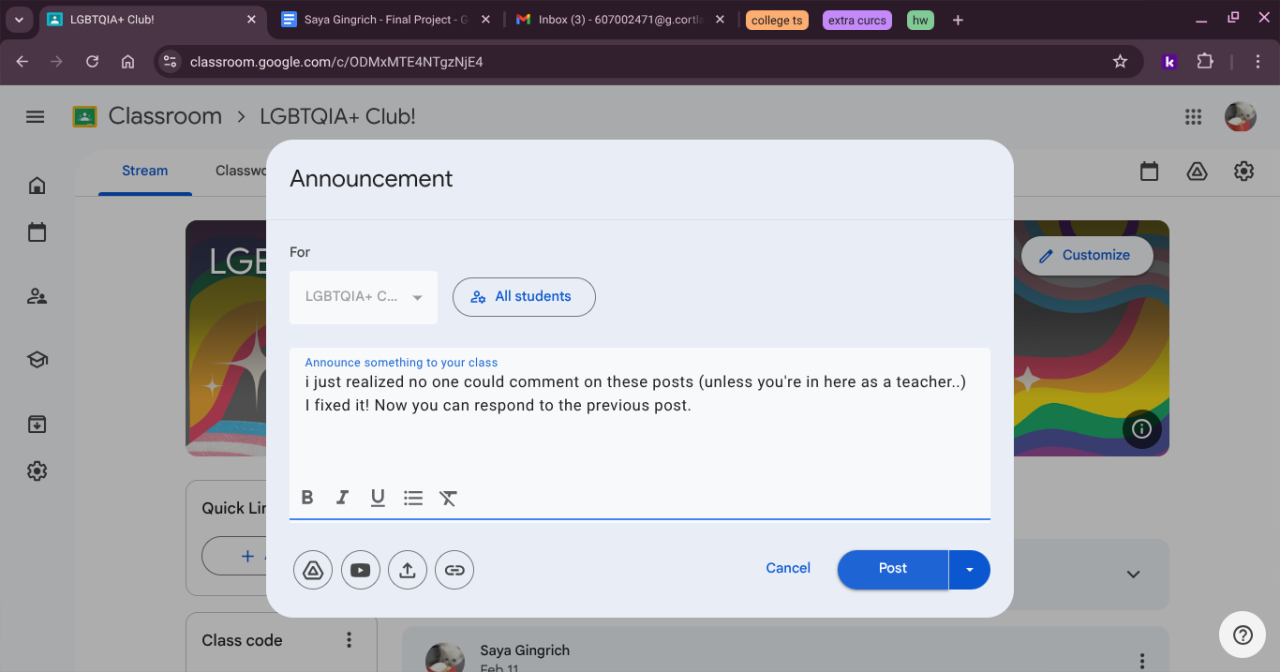Click the upload file icon
1280x672 pixels.
pos(407,570)
